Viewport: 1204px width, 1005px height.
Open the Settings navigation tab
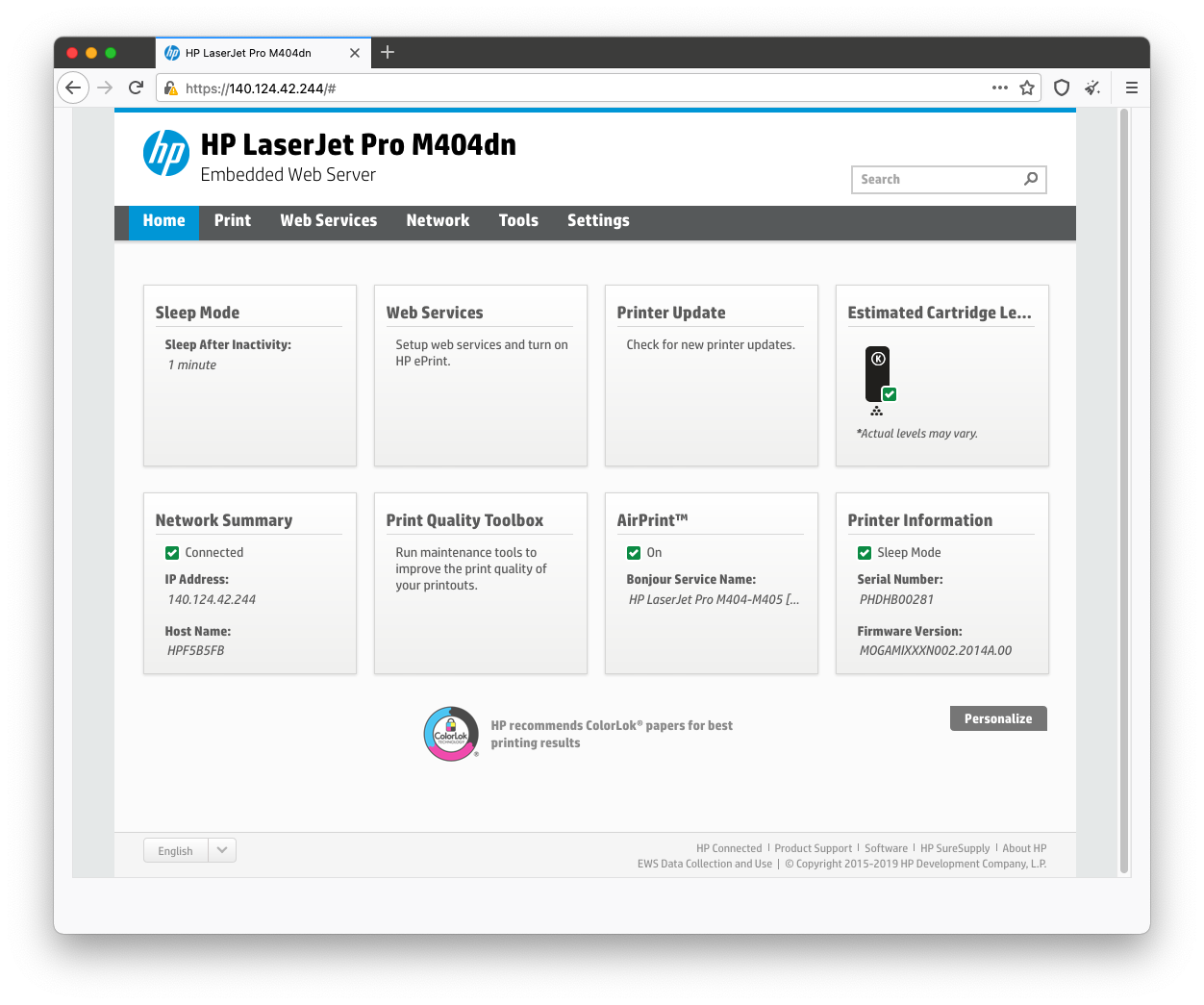tap(598, 221)
